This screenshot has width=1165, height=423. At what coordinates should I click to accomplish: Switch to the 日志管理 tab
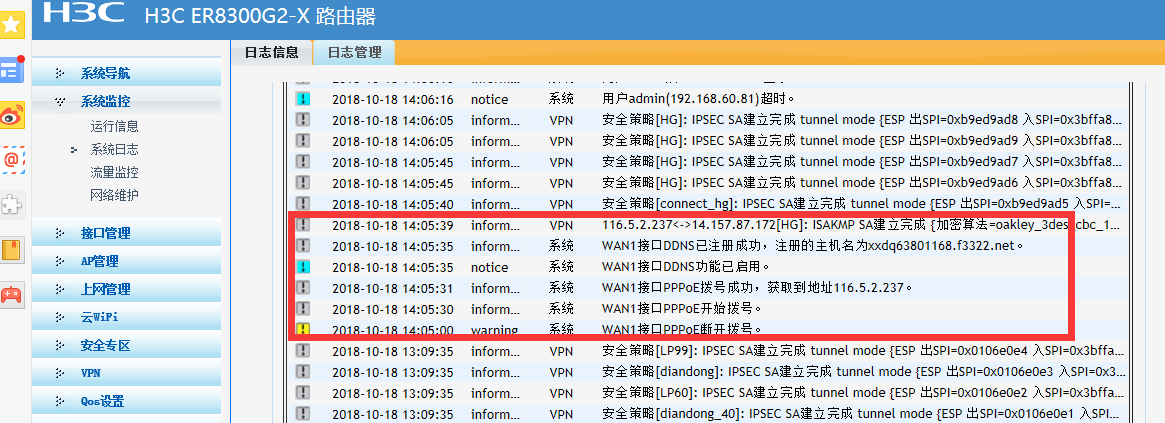point(354,52)
